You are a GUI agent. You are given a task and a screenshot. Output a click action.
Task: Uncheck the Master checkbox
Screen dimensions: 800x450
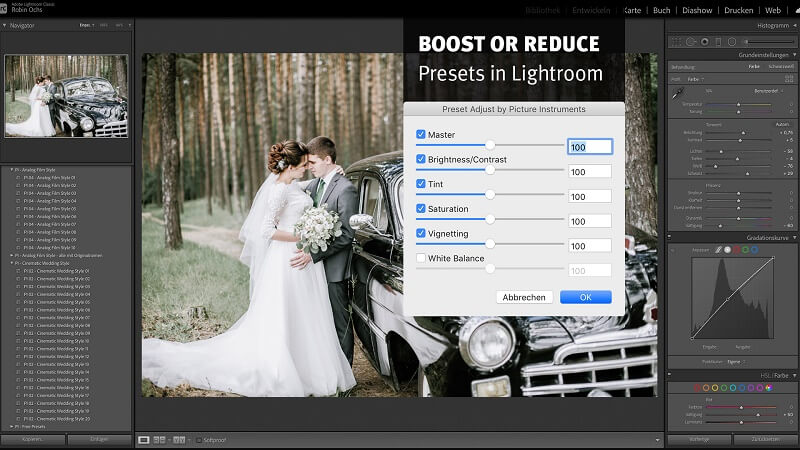click(x=420, y=134)
